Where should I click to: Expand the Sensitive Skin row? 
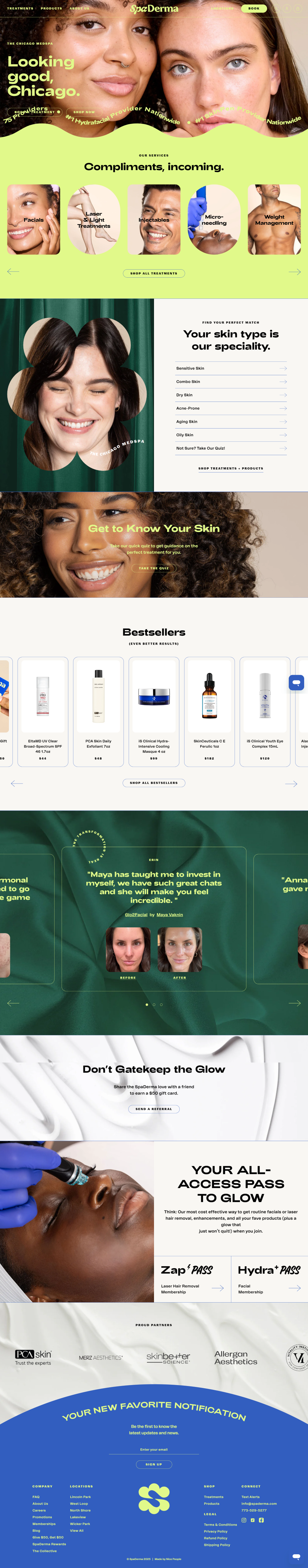point(231,368)
